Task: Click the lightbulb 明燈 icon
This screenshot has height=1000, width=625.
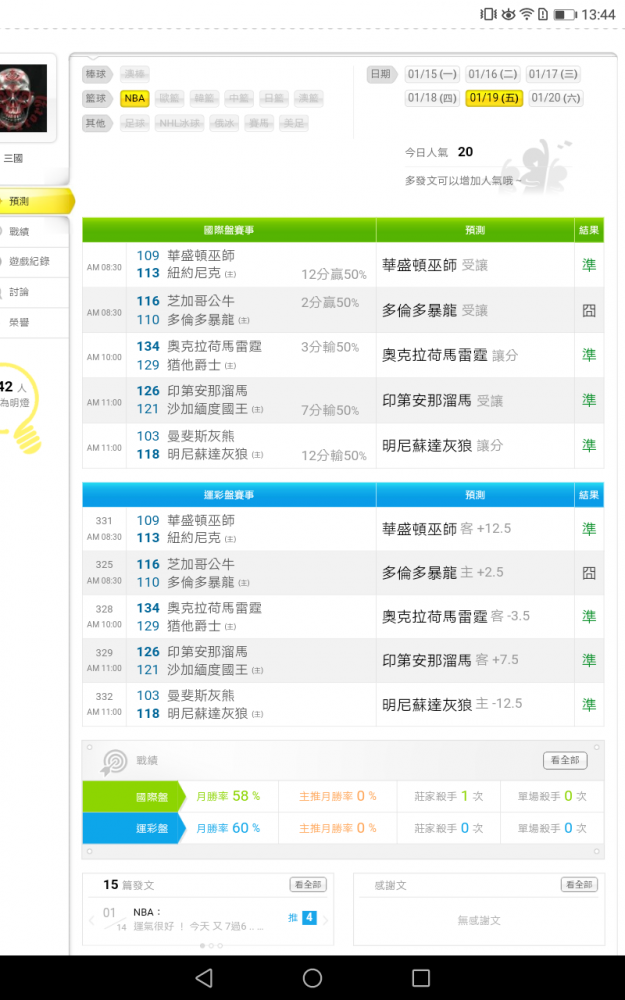Action: coord(20,408)
